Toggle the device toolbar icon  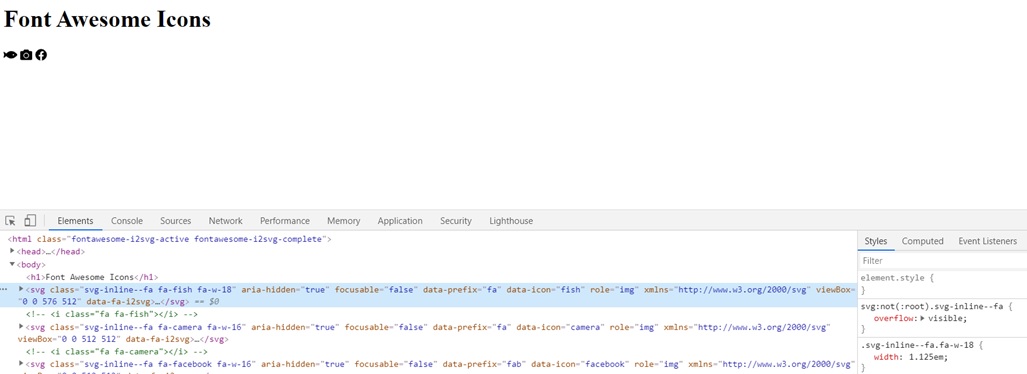pyautogui.click(x=30, y=221)
